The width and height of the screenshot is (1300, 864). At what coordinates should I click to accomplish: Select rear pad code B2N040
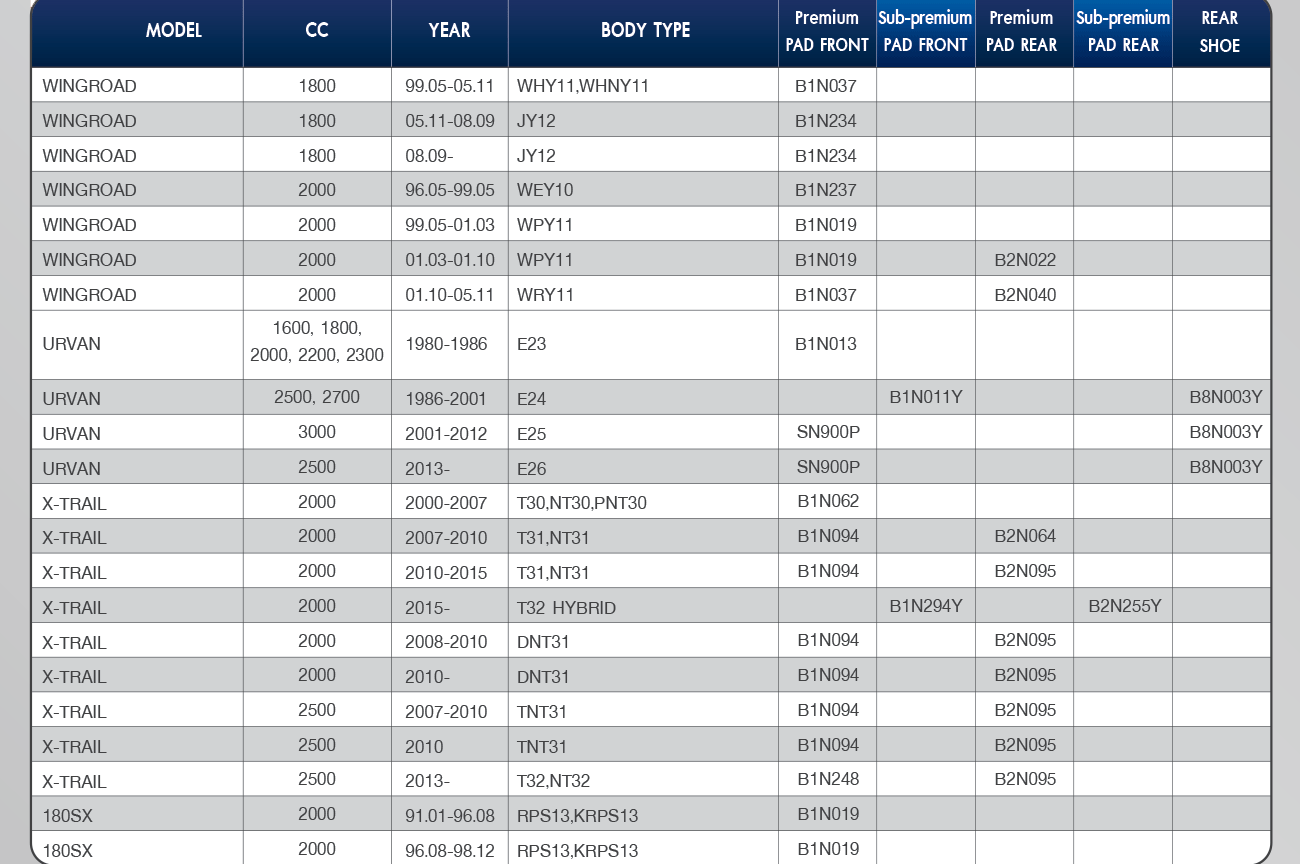[1025, 295]
